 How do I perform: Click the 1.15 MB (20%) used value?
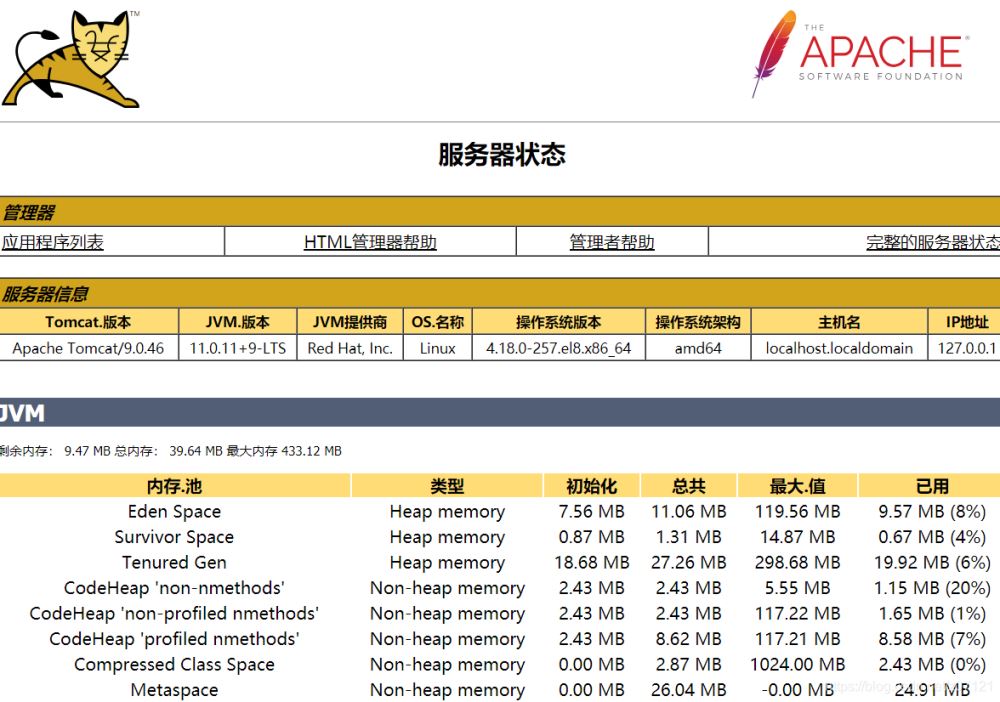(x=932, y=588)
